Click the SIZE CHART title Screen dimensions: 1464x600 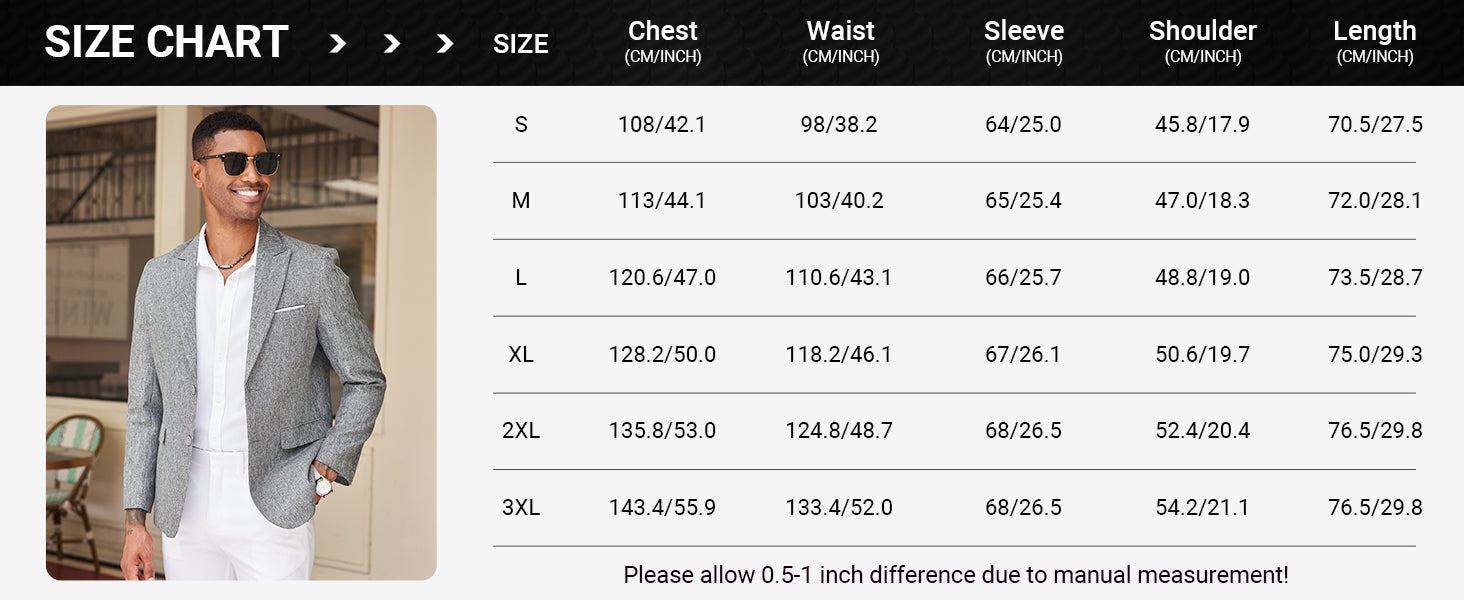166,42
